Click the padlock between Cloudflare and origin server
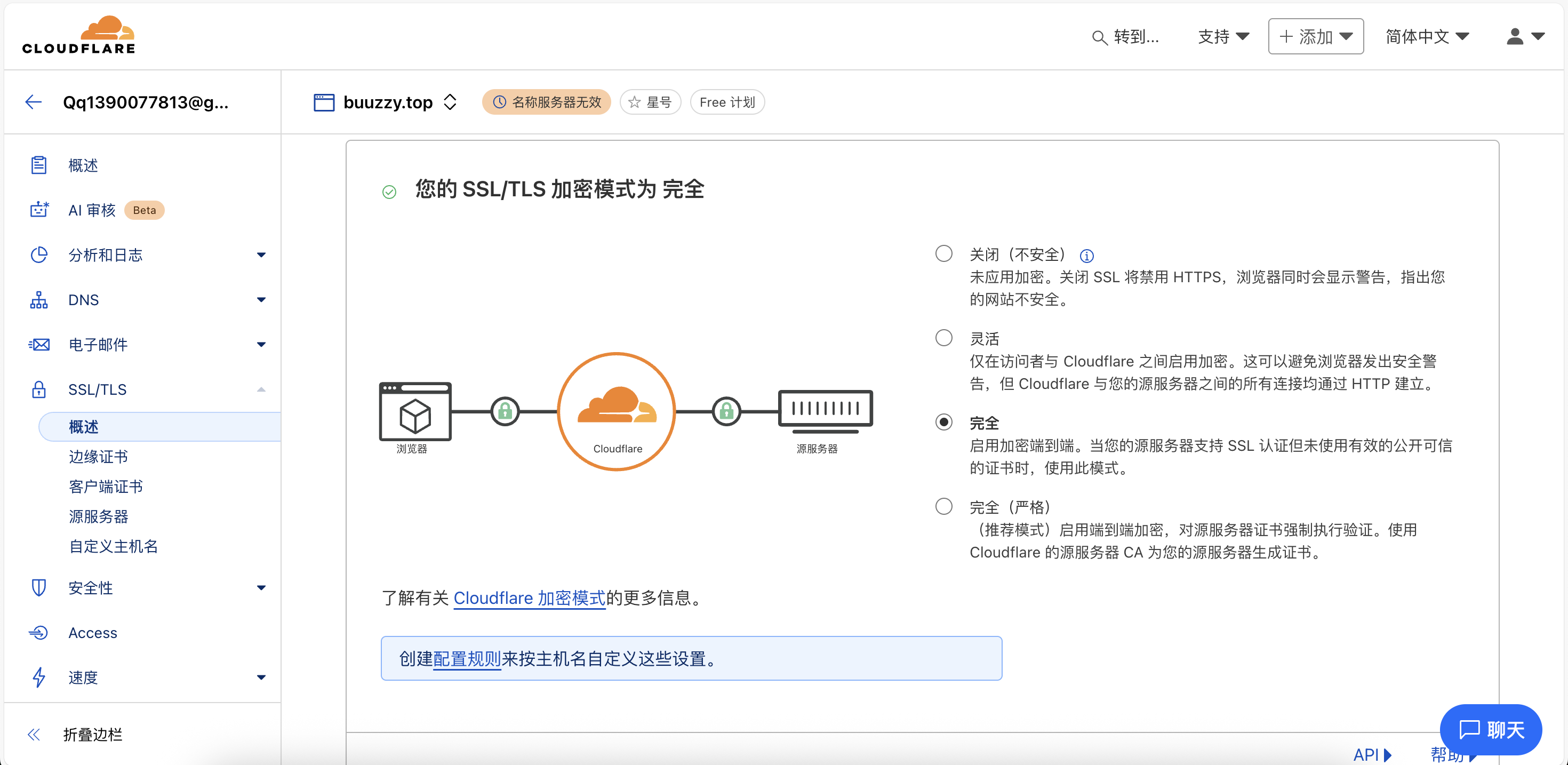 (x=726, y=412)
